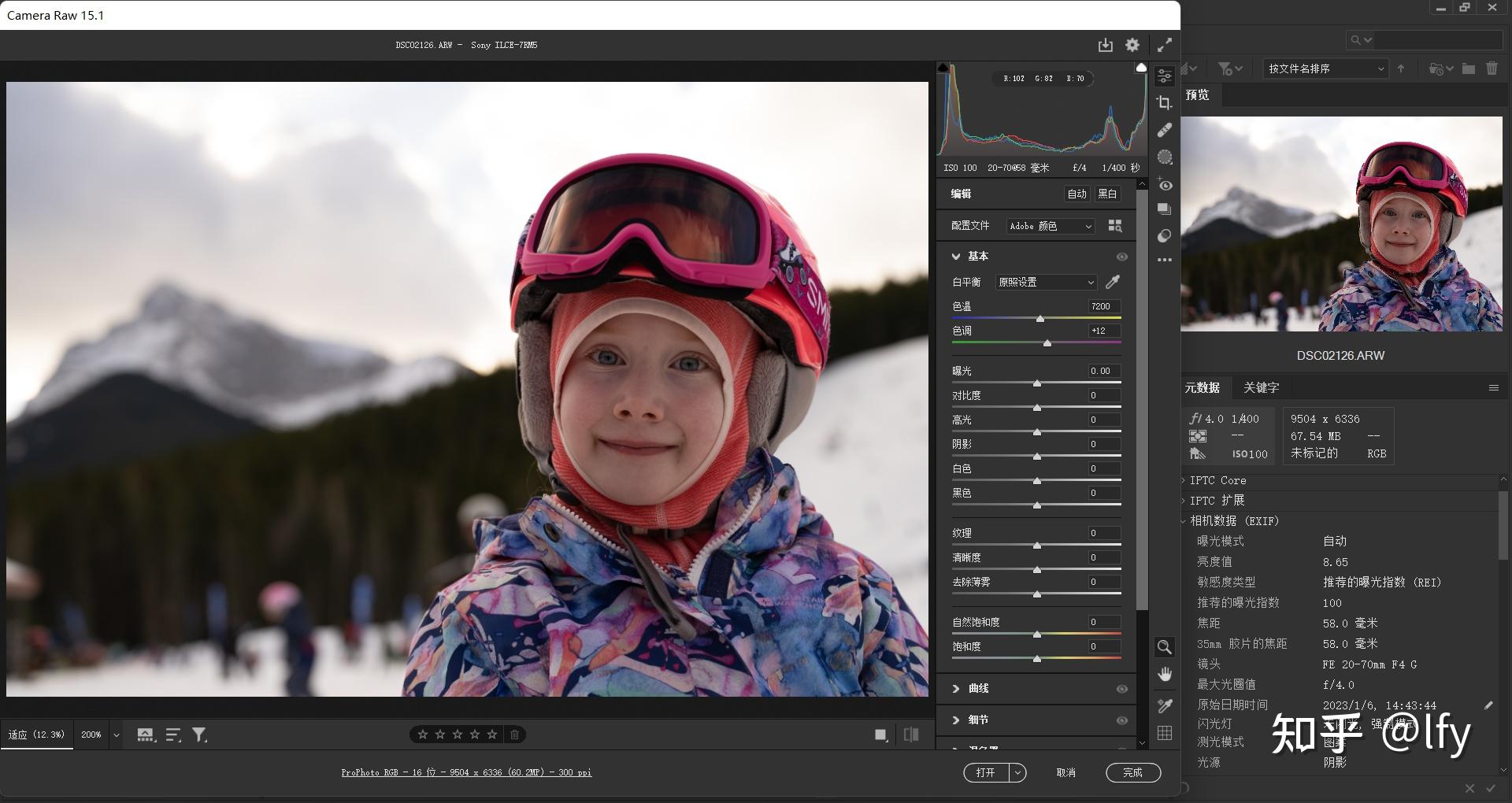This screenshot has width=1512, height=803.
Task: Click the 自动 auto adjust button
Action: tap(1077, 194)
